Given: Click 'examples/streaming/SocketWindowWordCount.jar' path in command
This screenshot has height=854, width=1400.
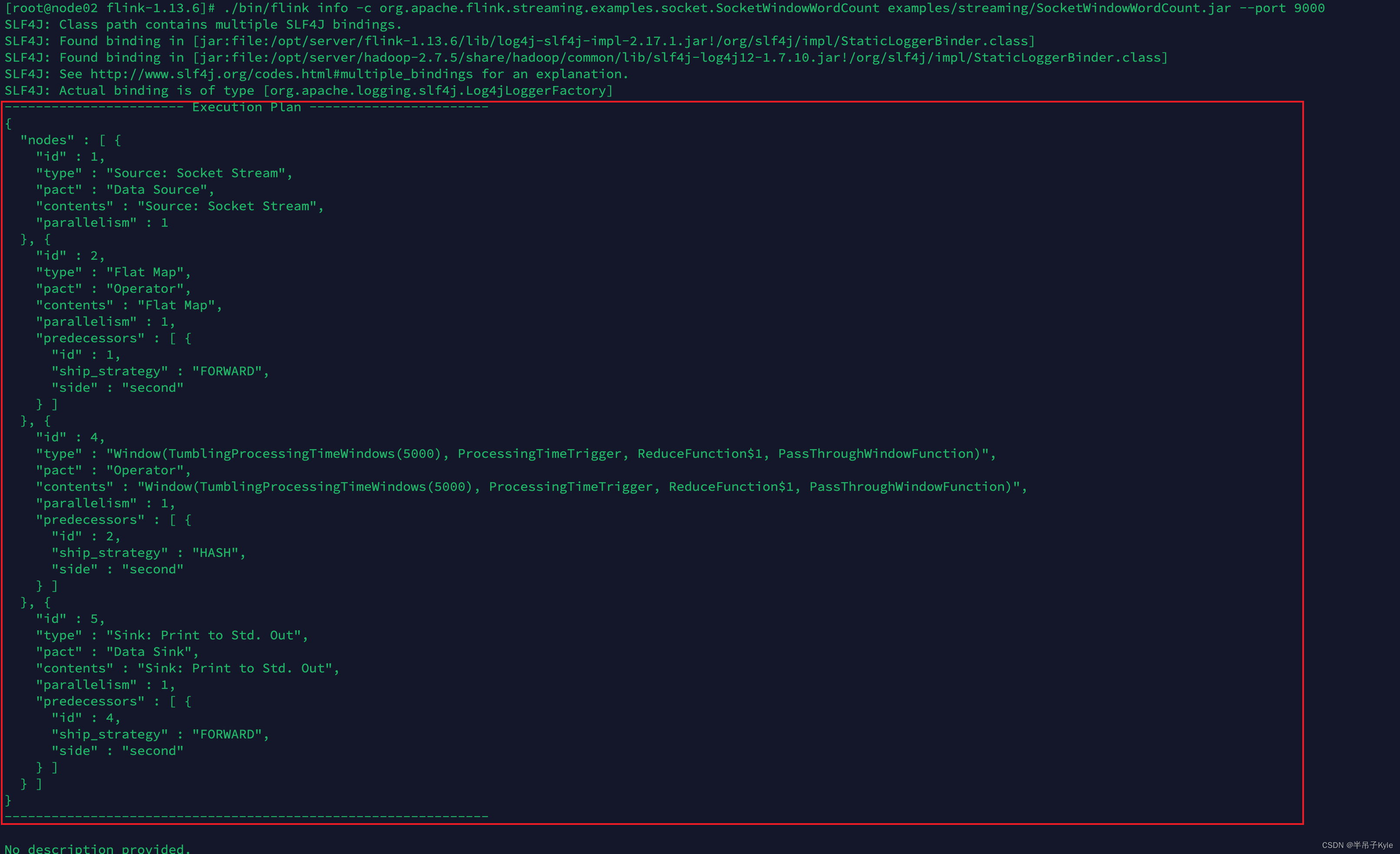Looking at the screenshot, I should point(1059,8).
